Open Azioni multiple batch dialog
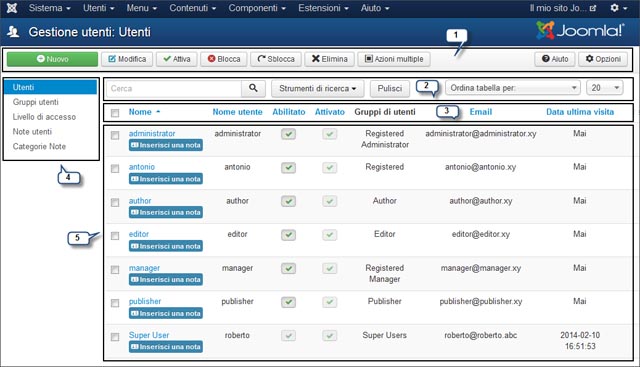This screenshot has height=367, width=640. (394, 59)
